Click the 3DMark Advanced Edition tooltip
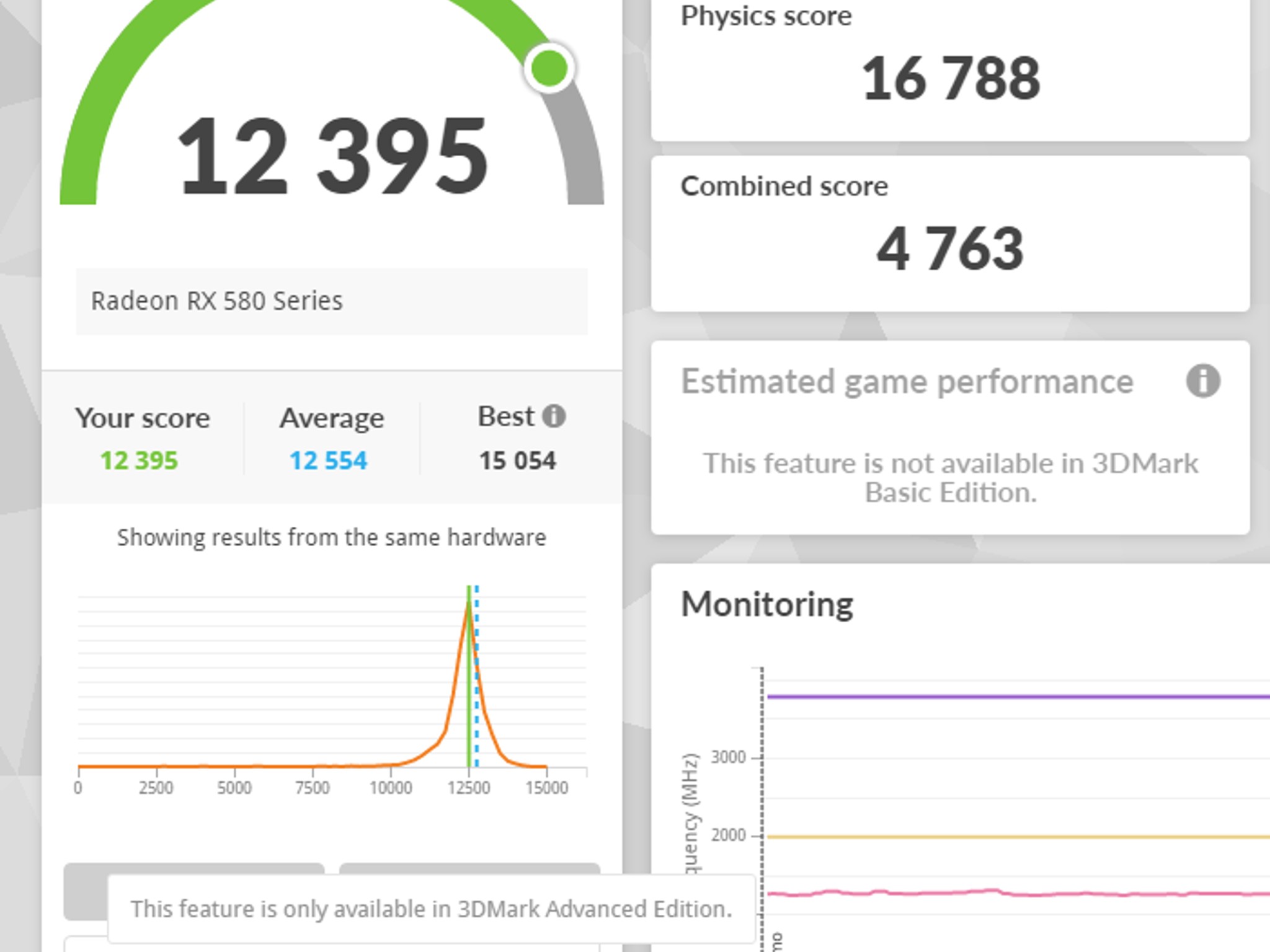This screenshot has width=1270, height=952. (x=432, y=909)
